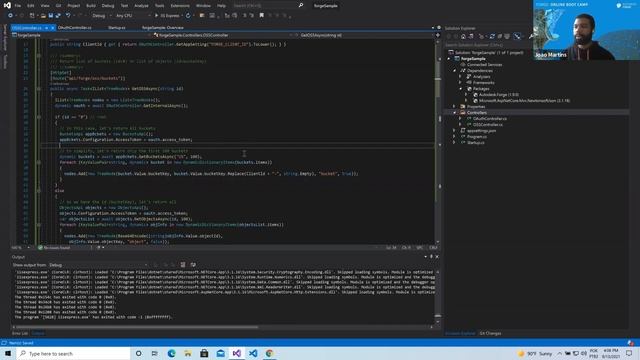This screenshot has height=360, width=640.
Task: Select the Solution 'forgeSample' root node
Action: (487, 53)
